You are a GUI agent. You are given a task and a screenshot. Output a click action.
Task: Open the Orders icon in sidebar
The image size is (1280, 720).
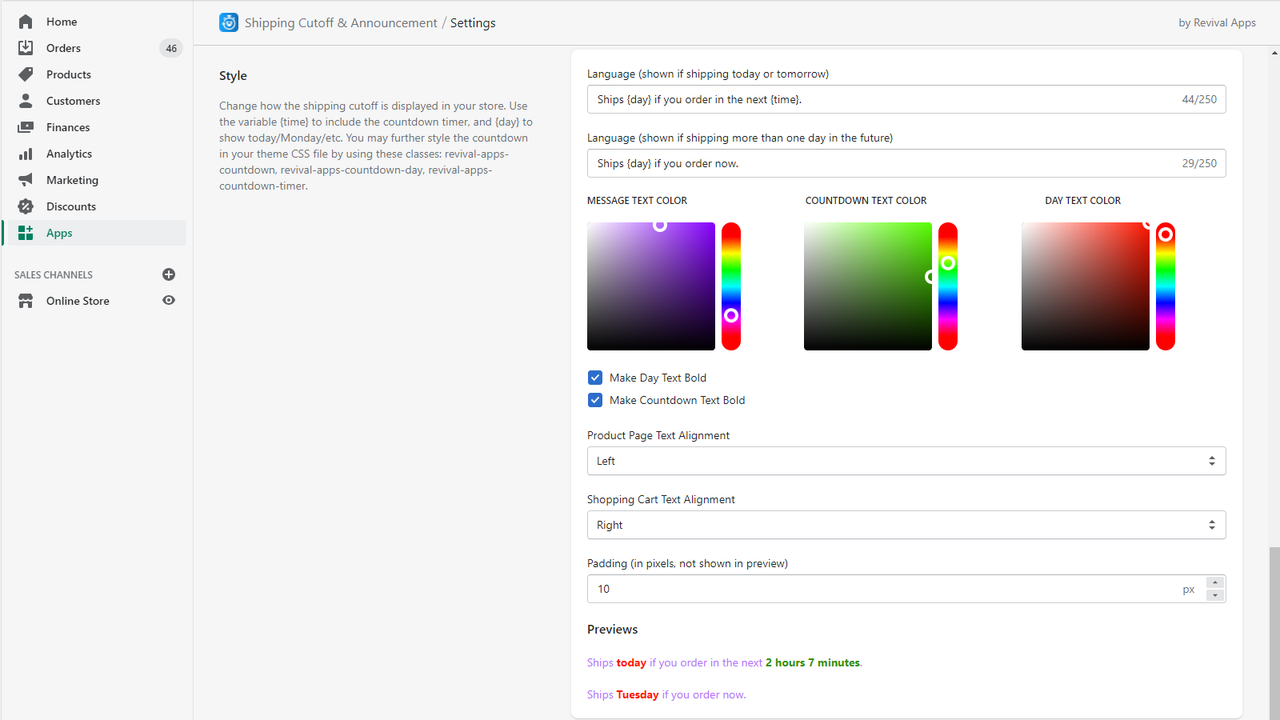tap(26, 48)
